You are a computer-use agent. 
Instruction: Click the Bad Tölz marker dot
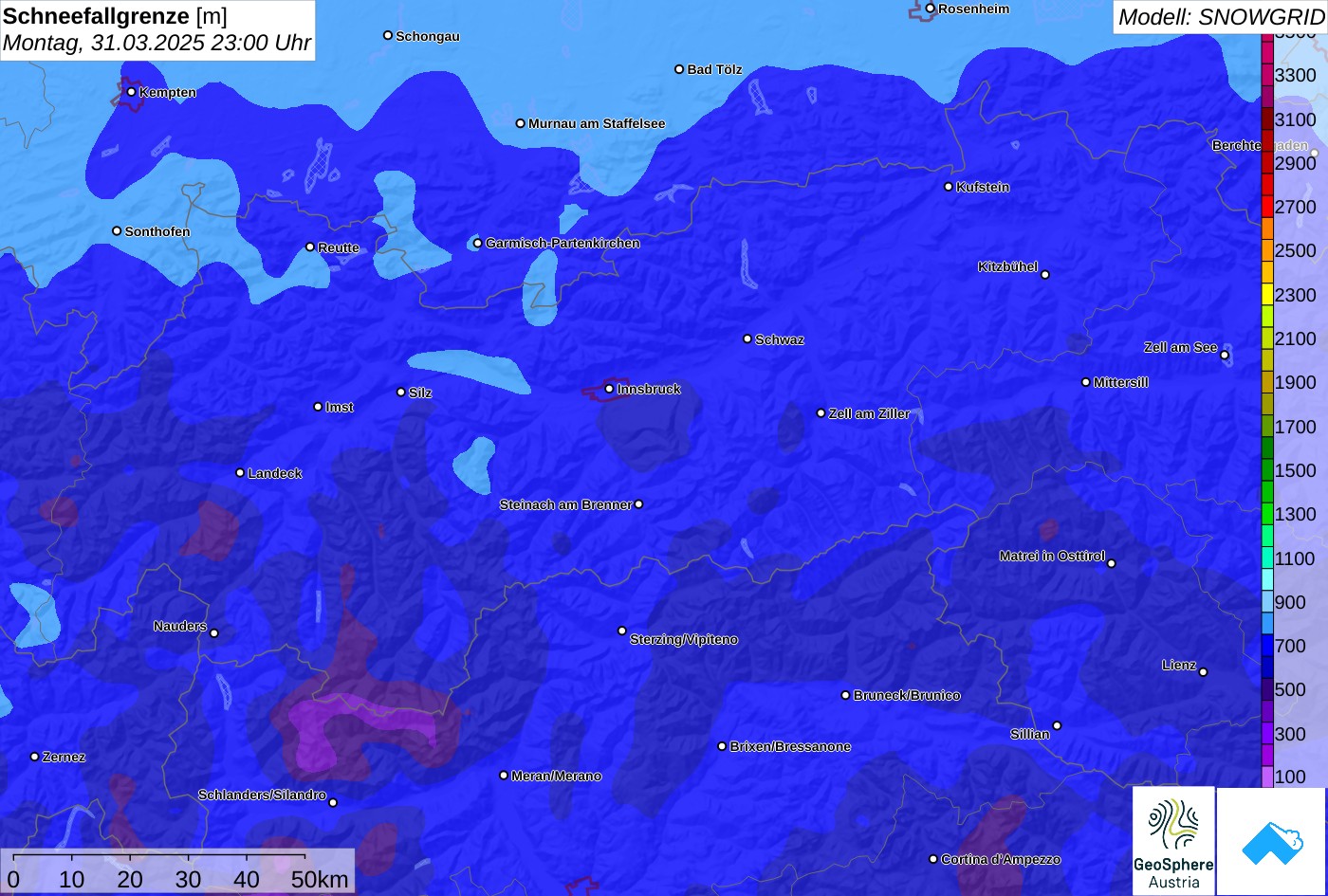(x=679, y=69)
